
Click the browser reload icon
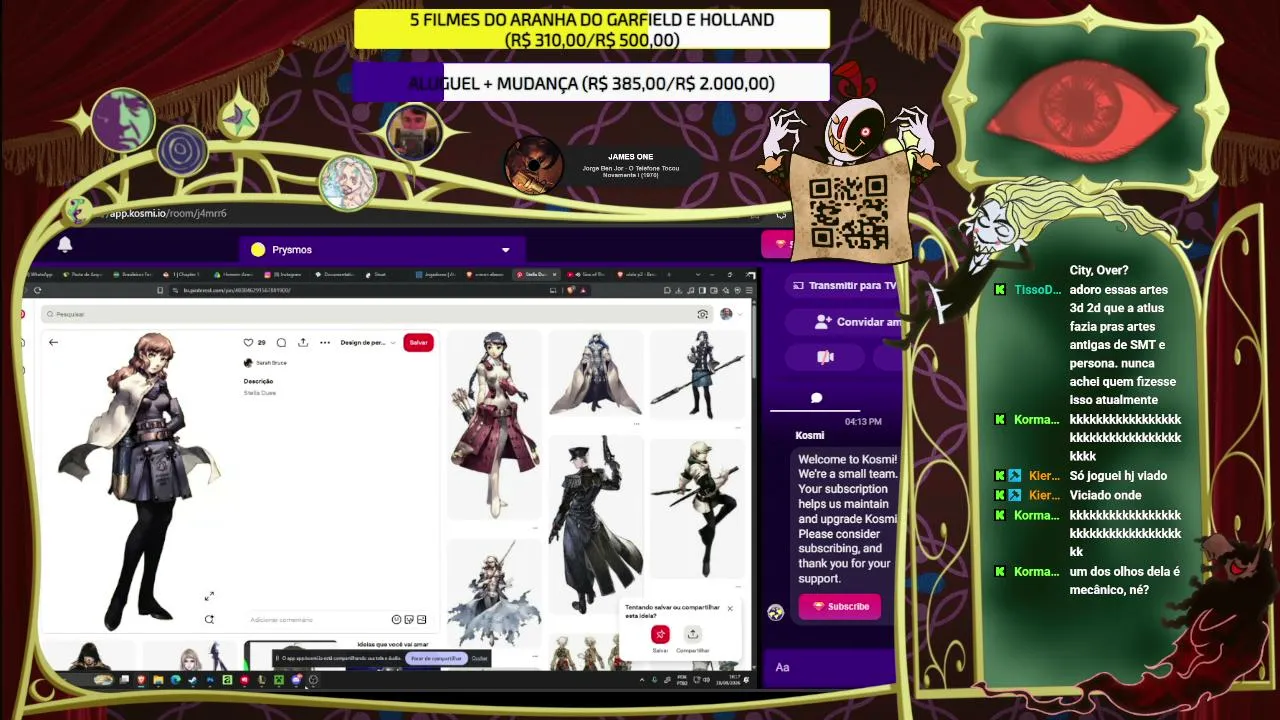point(38,290)
